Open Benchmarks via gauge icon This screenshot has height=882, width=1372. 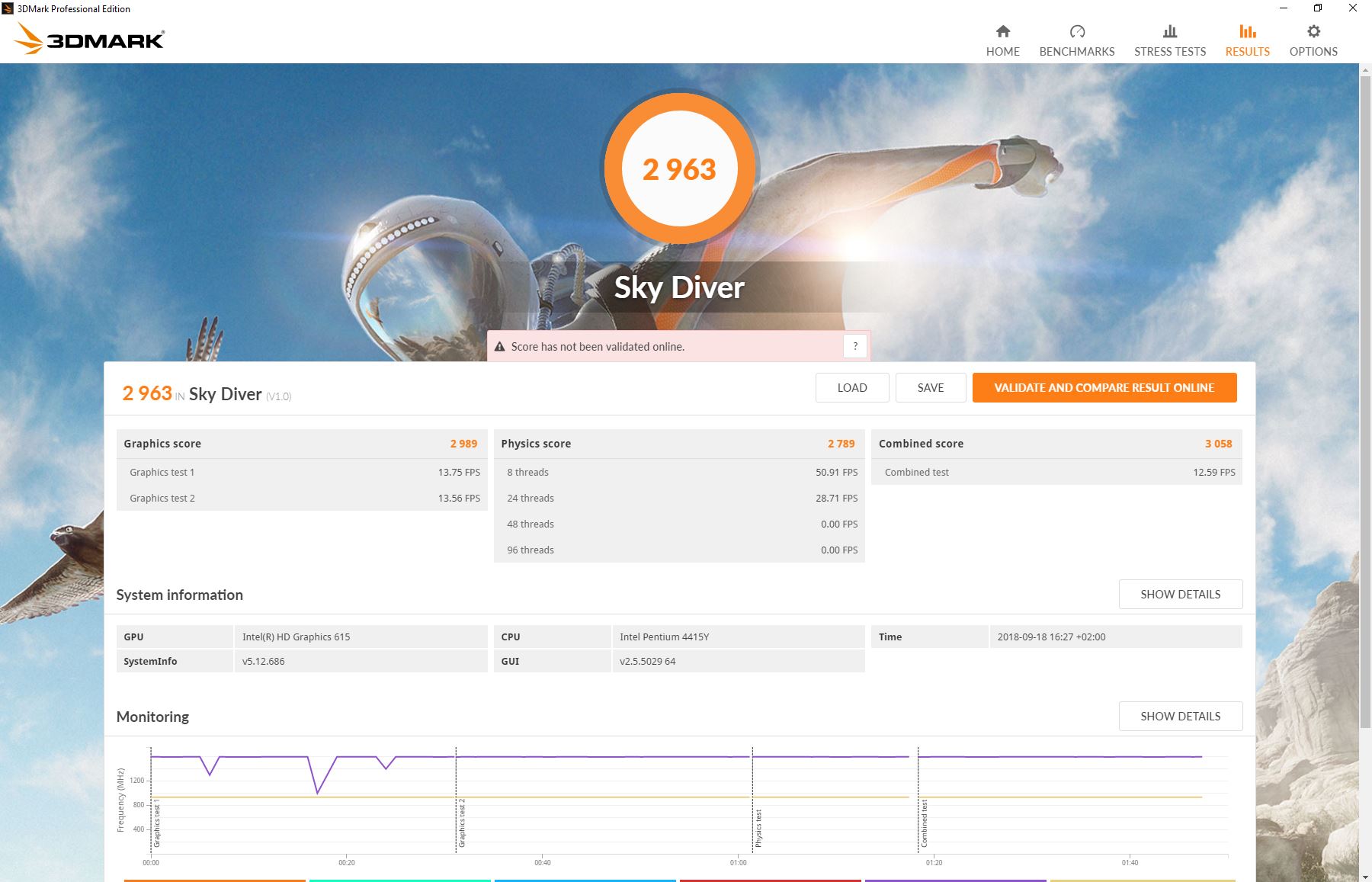pos(1076,31)
